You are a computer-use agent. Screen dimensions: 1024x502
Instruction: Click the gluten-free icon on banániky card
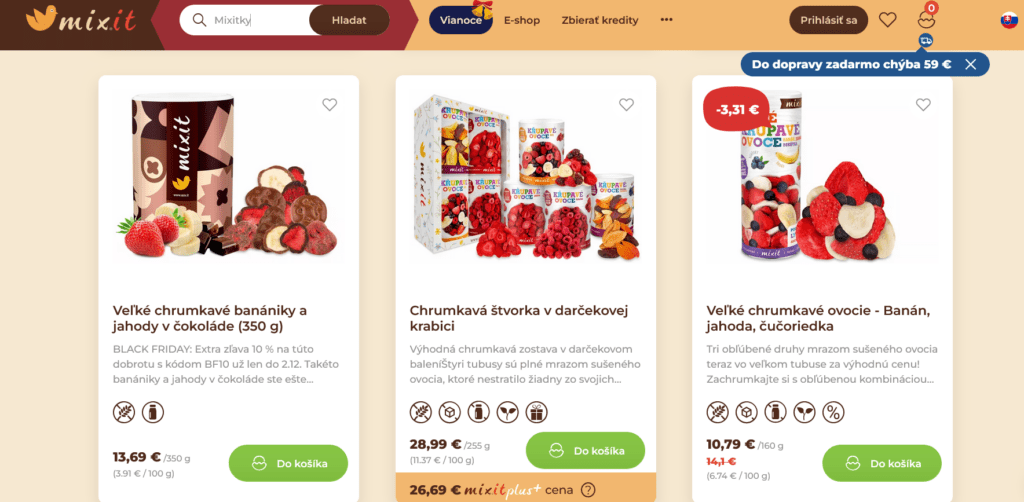[x=124, y=412]
